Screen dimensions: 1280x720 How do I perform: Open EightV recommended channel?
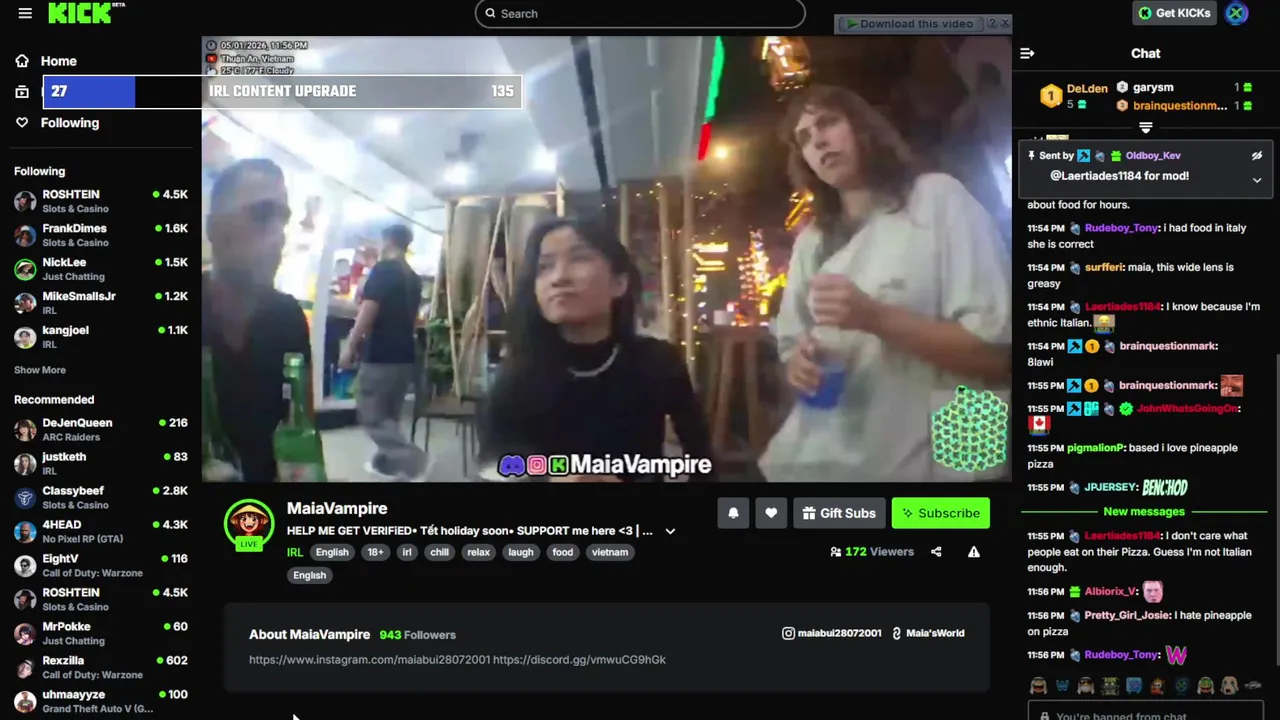tap(100, 566)
